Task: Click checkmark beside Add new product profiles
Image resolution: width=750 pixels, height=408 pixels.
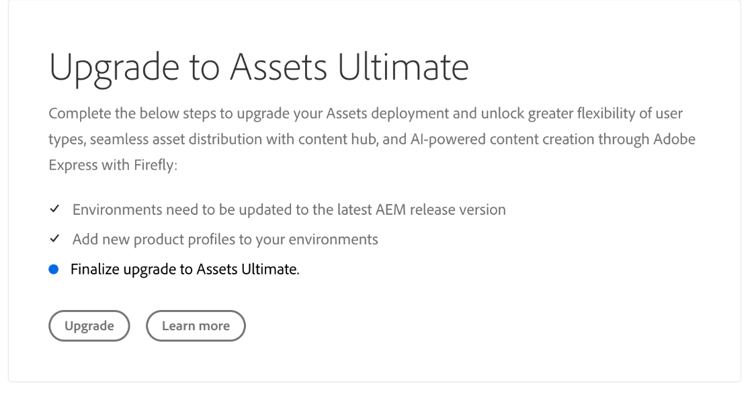Action: click(54, 240)
